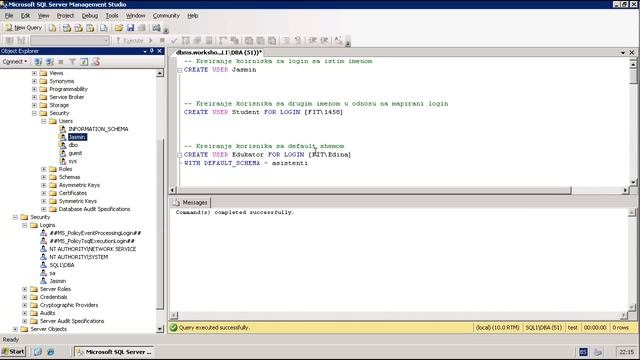This screenshot has width=640, height=360.
Task: Click Database Engine Query icon beside New Query
Action: point(53,28)
